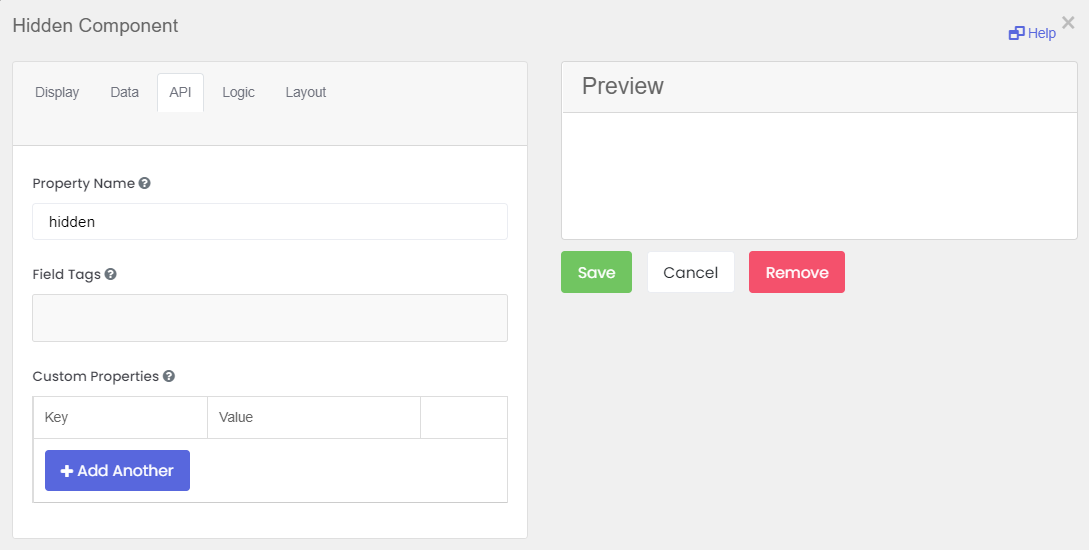Image resolution: width=1089 pixels, height=550 pixels.
Task: Click into the Field Tags input box
Action: [270, 318]
